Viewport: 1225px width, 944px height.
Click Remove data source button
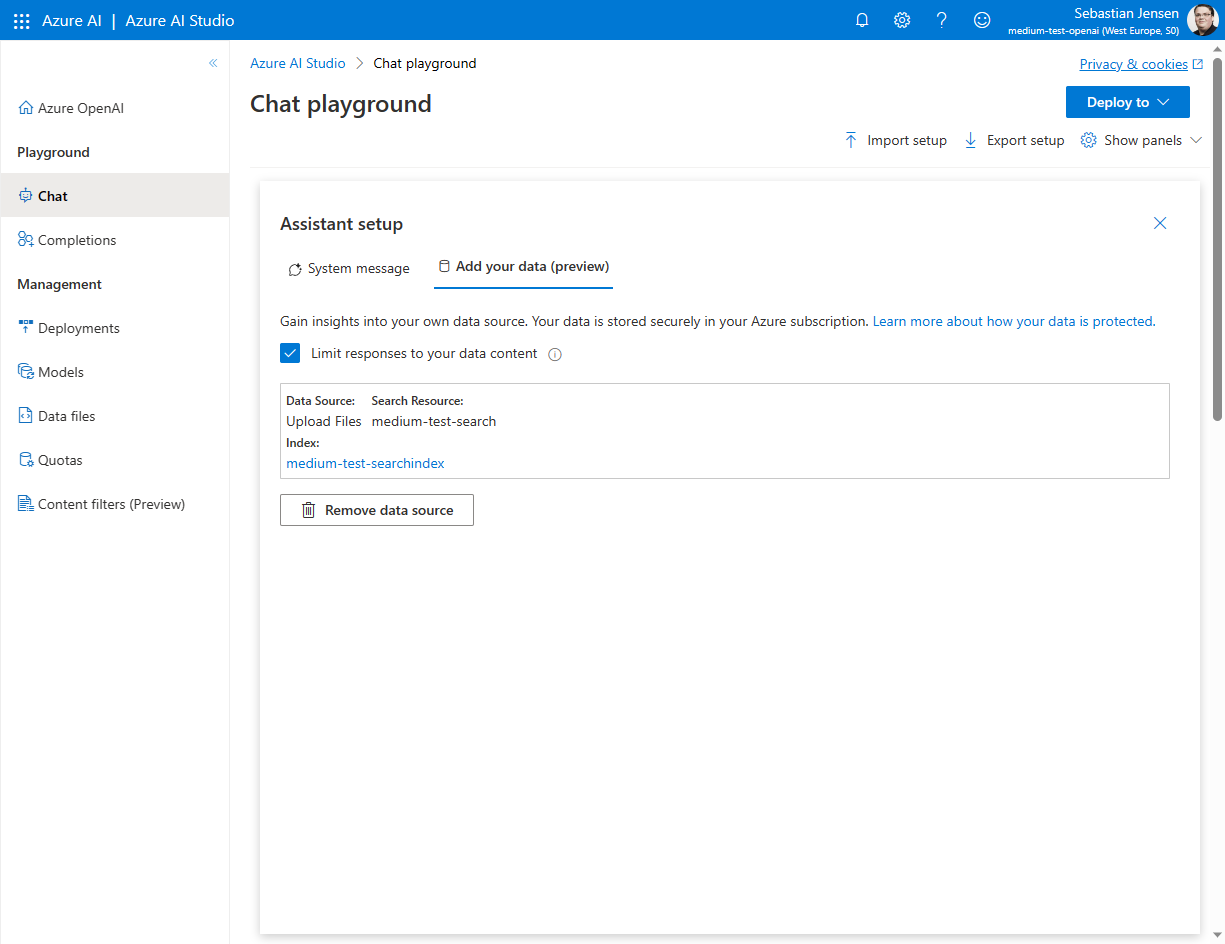coord(377,510)
